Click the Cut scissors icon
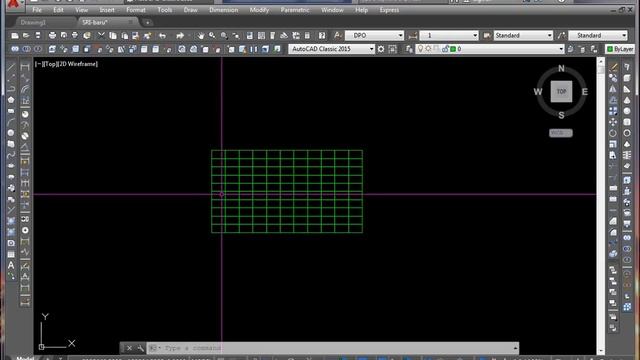 click(101, 36)
